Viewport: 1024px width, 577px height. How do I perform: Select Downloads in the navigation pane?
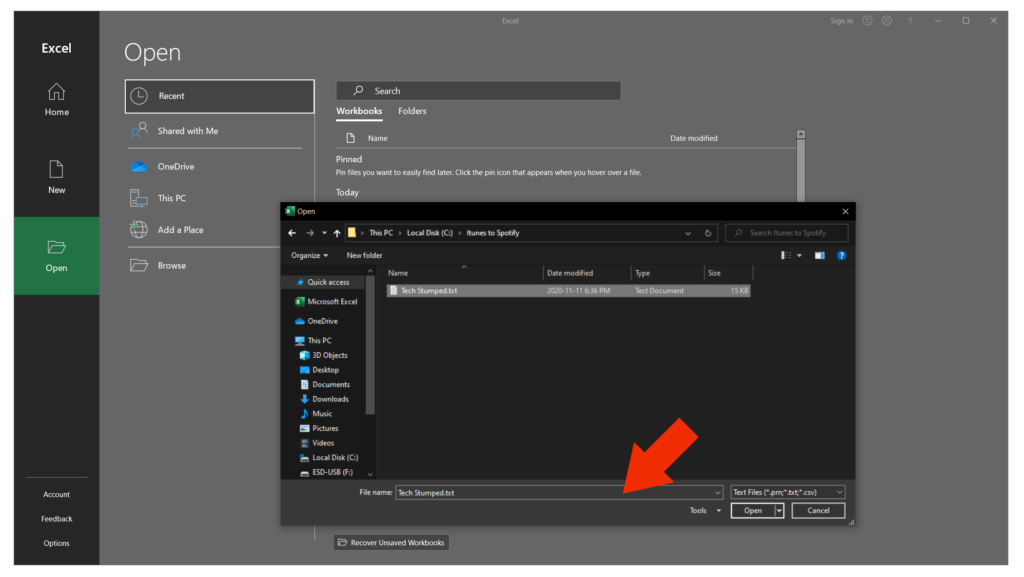pos(325,399)
